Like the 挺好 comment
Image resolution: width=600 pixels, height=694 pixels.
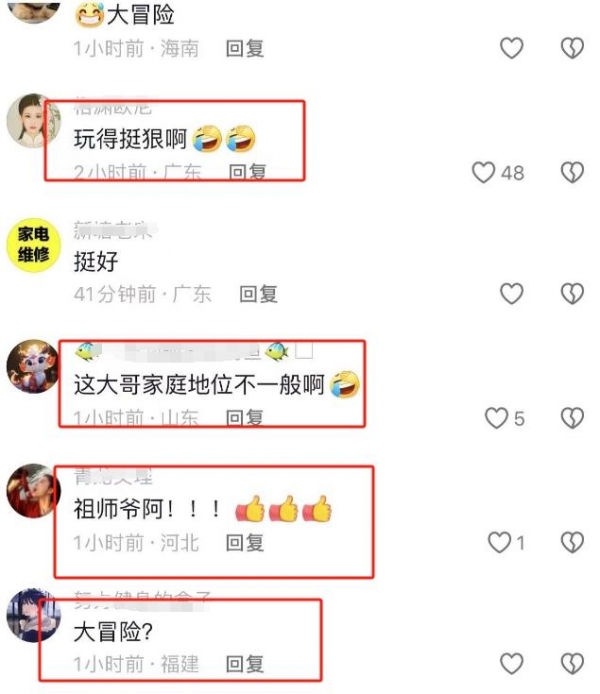pyautogui.click(x=512, y=294)
